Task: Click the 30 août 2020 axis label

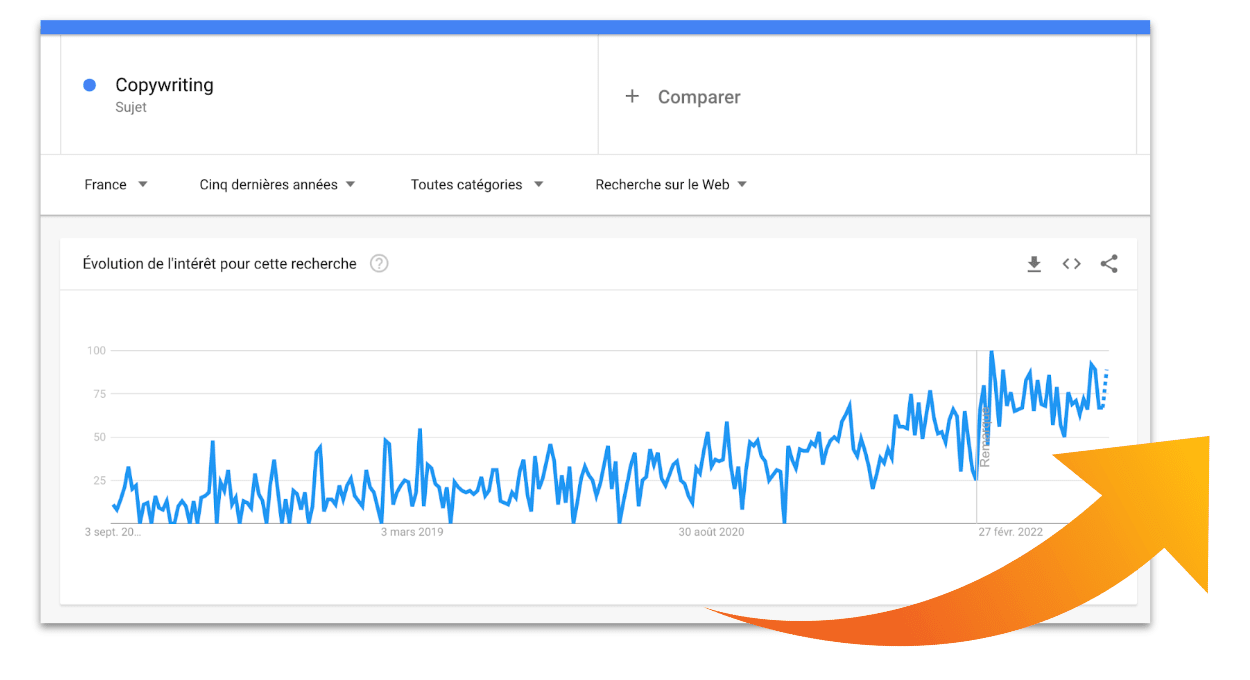Action: (x=711, y=532)
